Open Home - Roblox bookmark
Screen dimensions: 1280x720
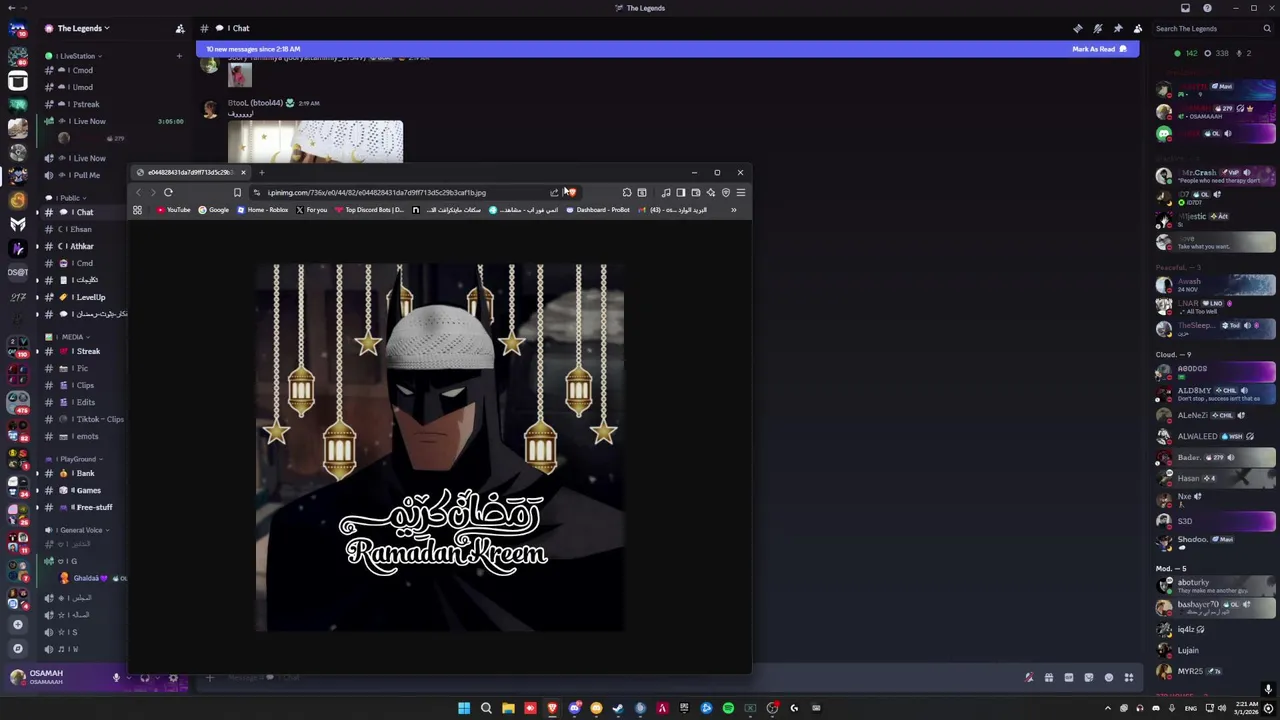tap(262, 210)
